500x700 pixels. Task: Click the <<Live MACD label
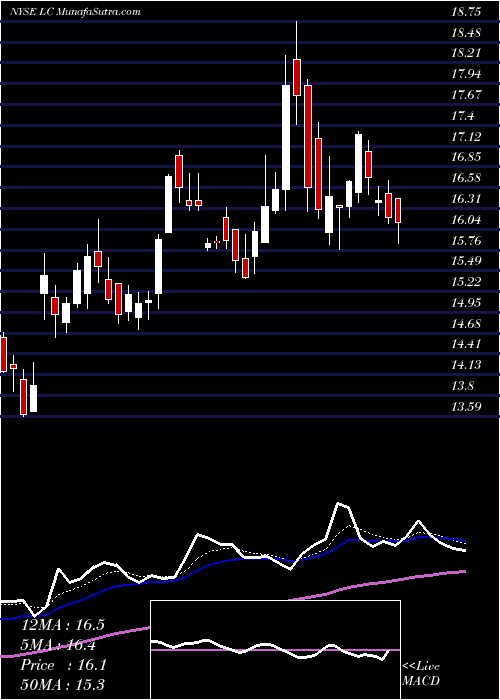421,674
